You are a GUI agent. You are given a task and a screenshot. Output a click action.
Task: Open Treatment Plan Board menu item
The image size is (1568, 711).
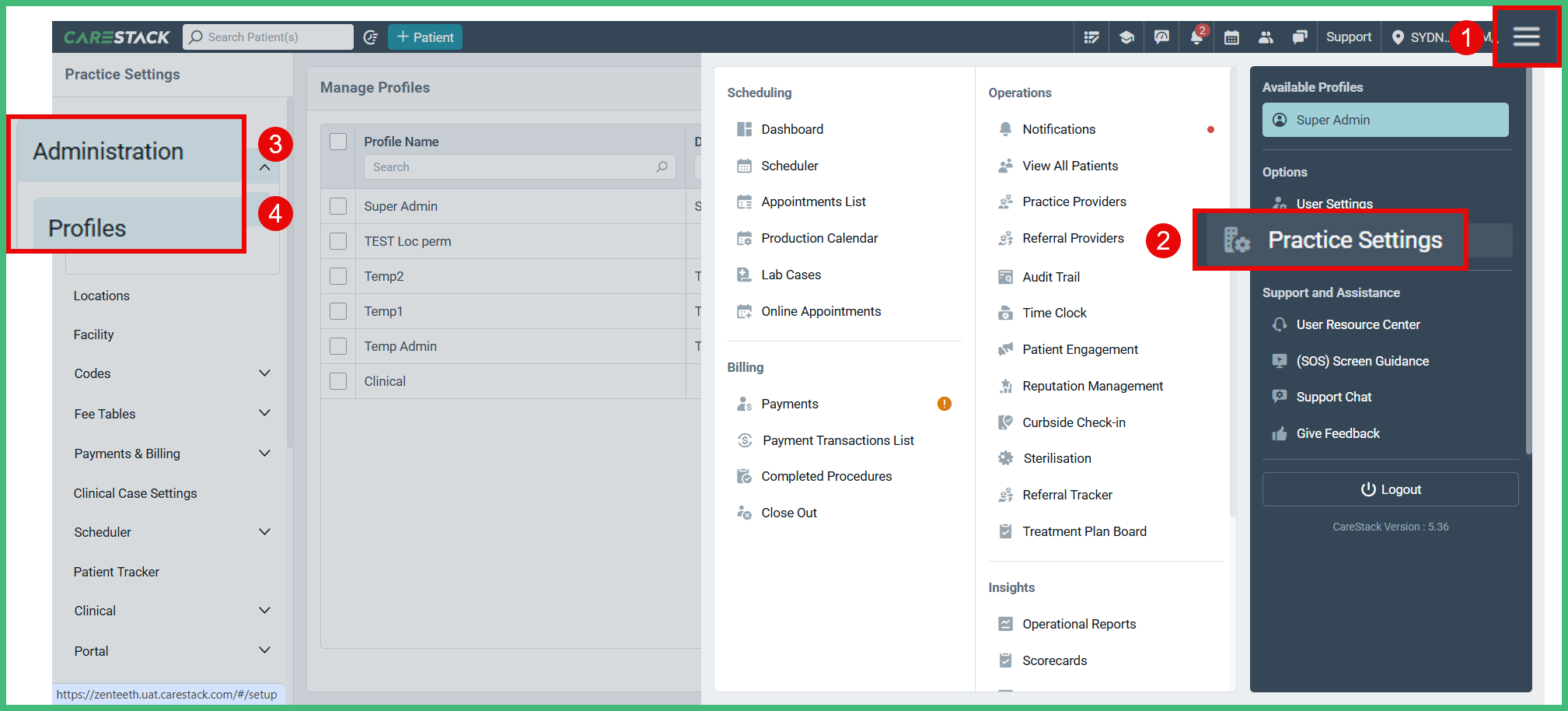[x=1084, y=531]
